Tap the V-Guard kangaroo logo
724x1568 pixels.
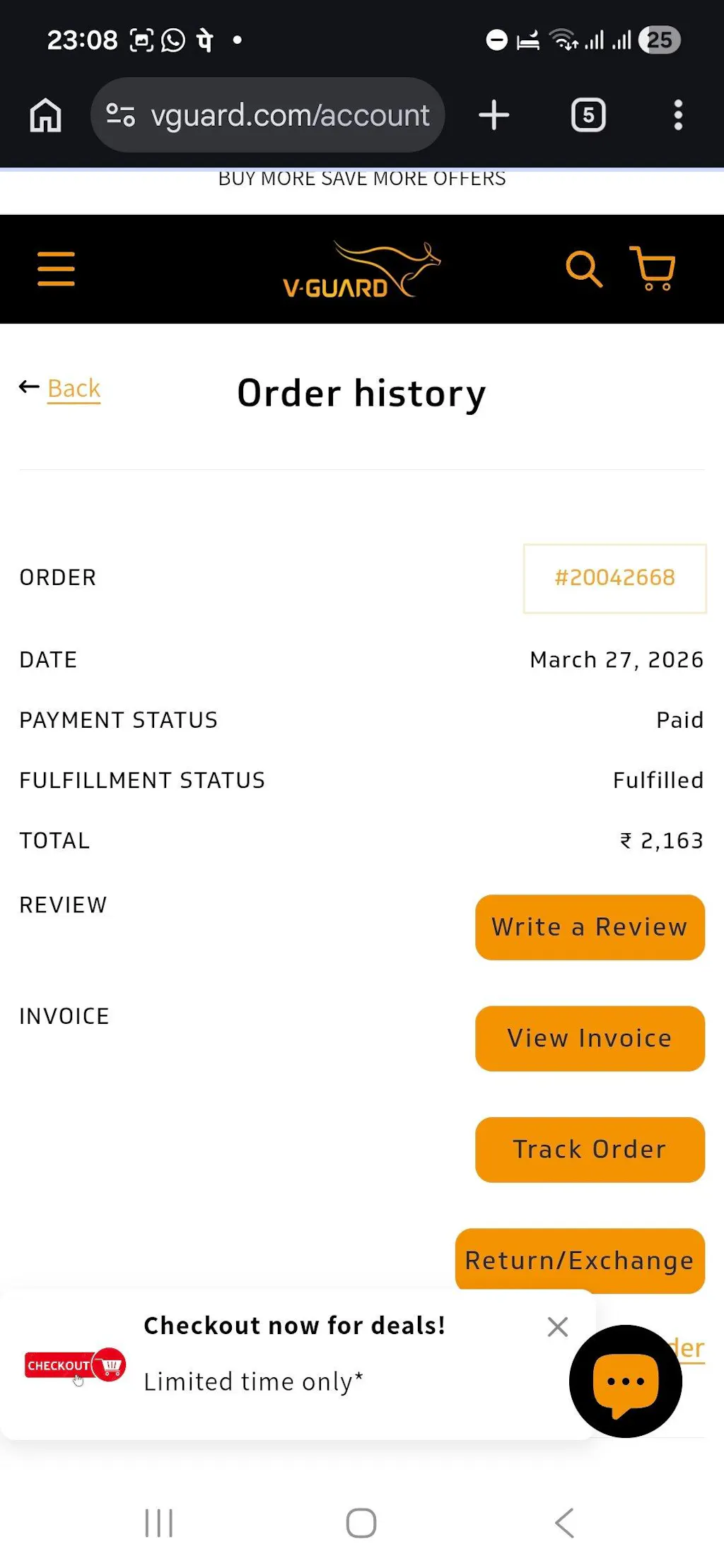(361, 271)
